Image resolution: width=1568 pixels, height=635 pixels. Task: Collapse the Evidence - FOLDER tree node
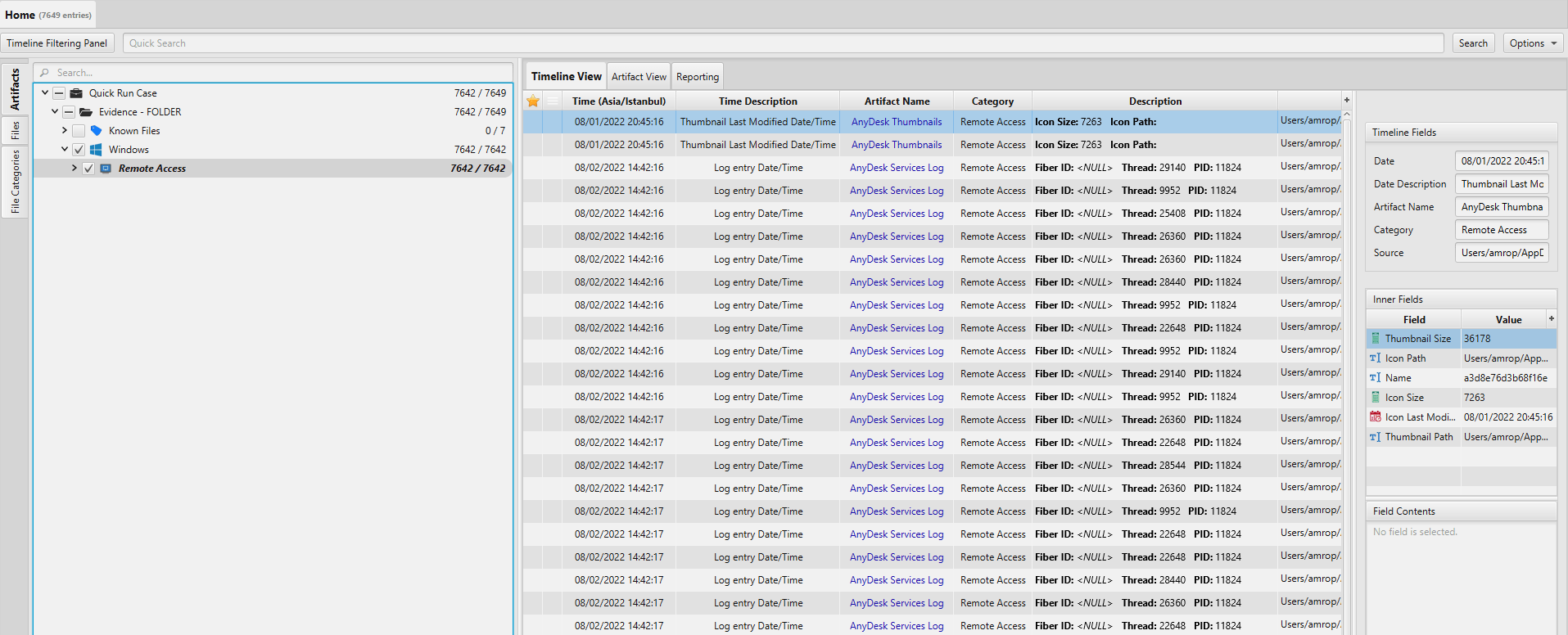55,111
